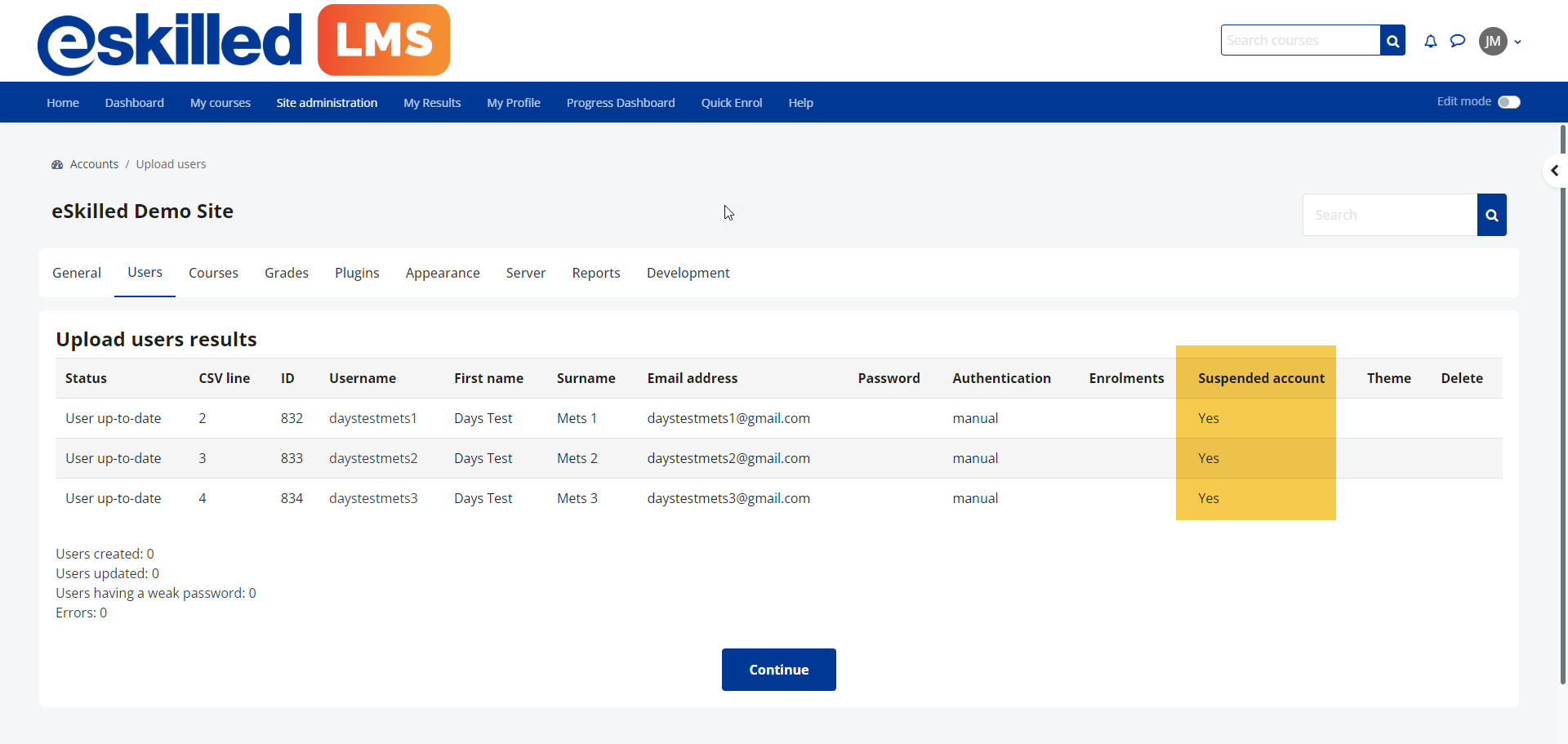
Task: Toggle the Edit mode switch
Action: pyautogui.click(x=1509, y=102)
